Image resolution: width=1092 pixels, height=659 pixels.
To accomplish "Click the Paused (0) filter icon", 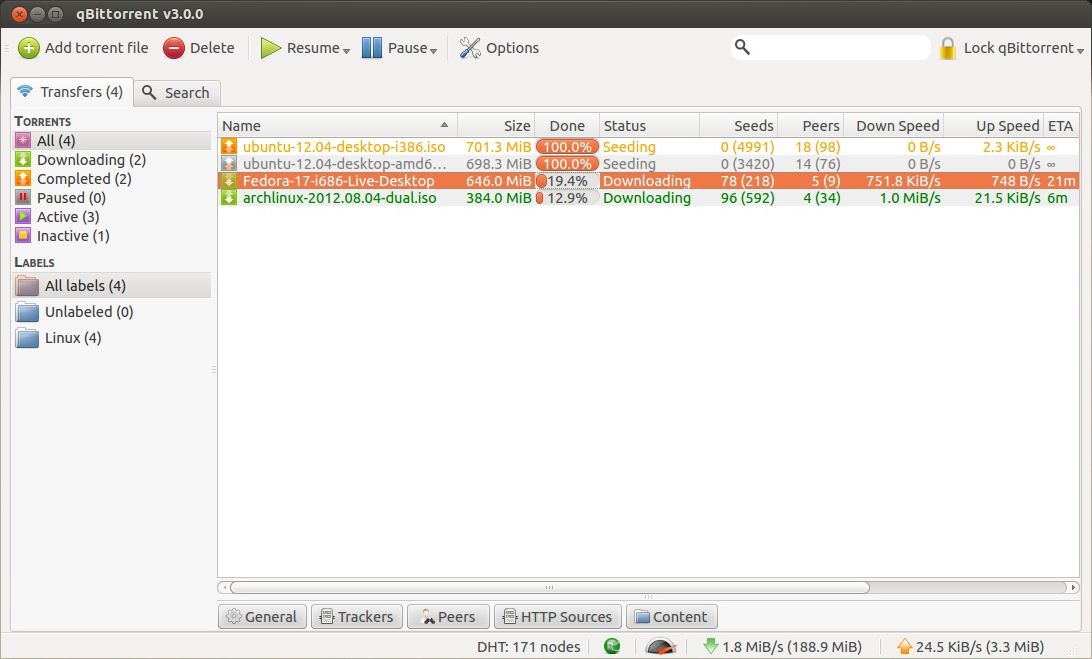I will coord(23,198).
